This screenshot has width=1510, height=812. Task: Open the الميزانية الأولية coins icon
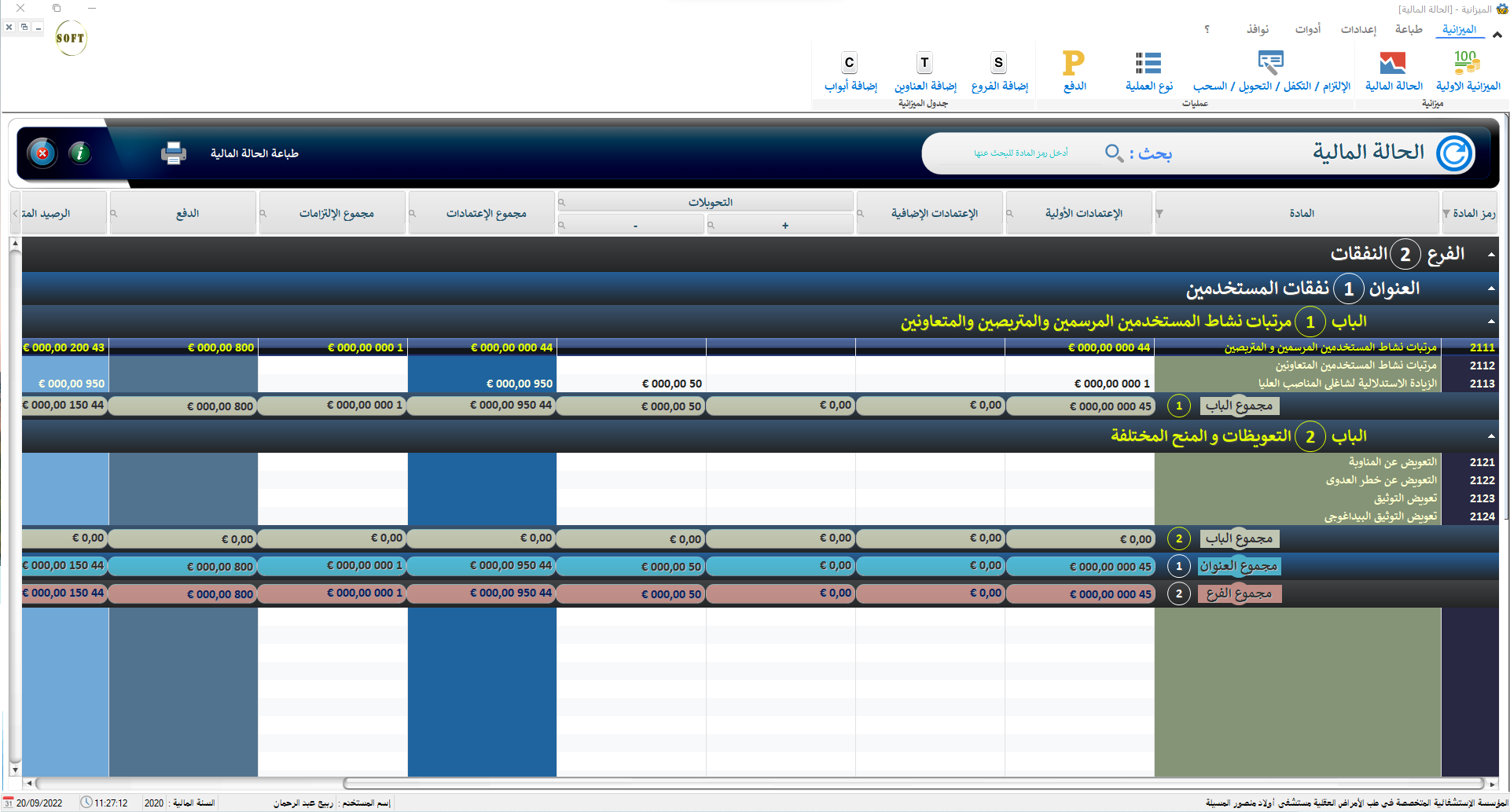pos(1467,63)
